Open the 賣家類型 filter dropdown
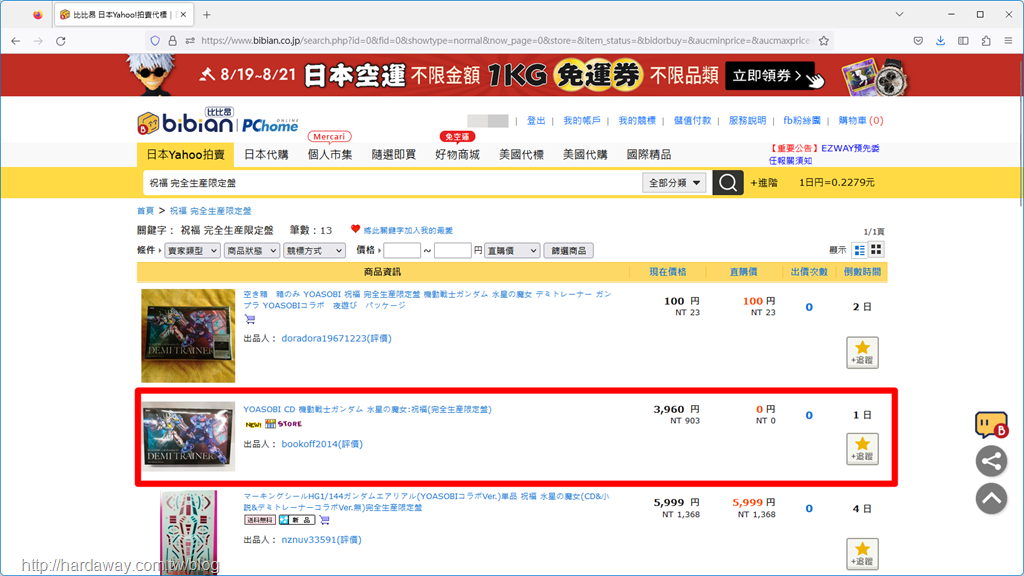The image size is (1024, 576). click(192, 250)
